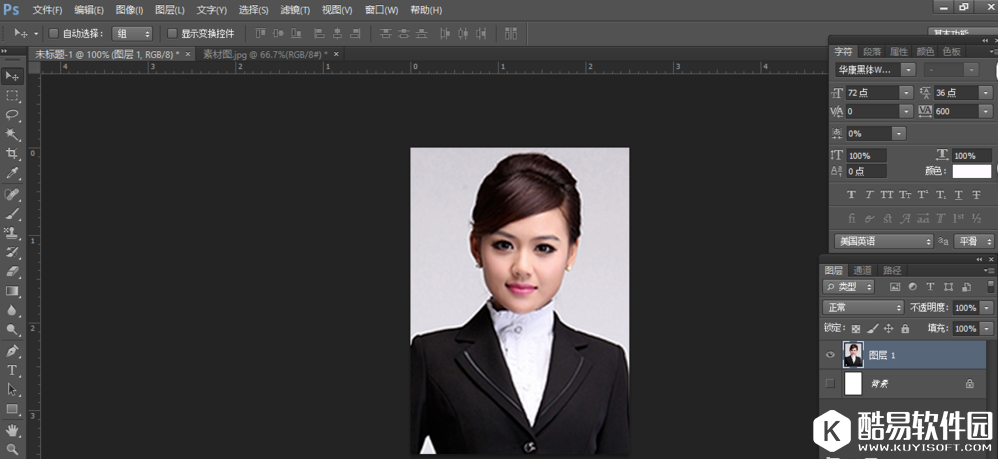Viewport: 998px width, 459px height.
Task: Choose the Crop tool
Action: pyautogui.click(x=12, y=154)
